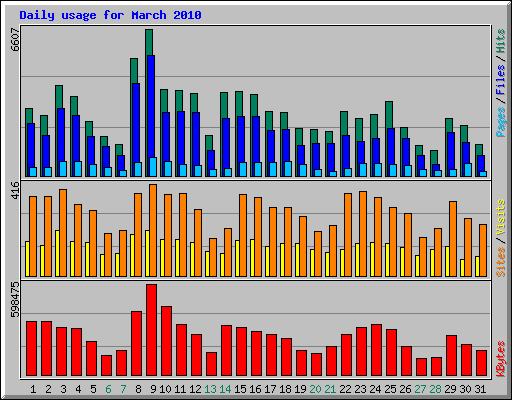Click green weekend day label 6
The height and width of the screenshot is (400, 512).
pyautogui.click(x=108, y=389)
